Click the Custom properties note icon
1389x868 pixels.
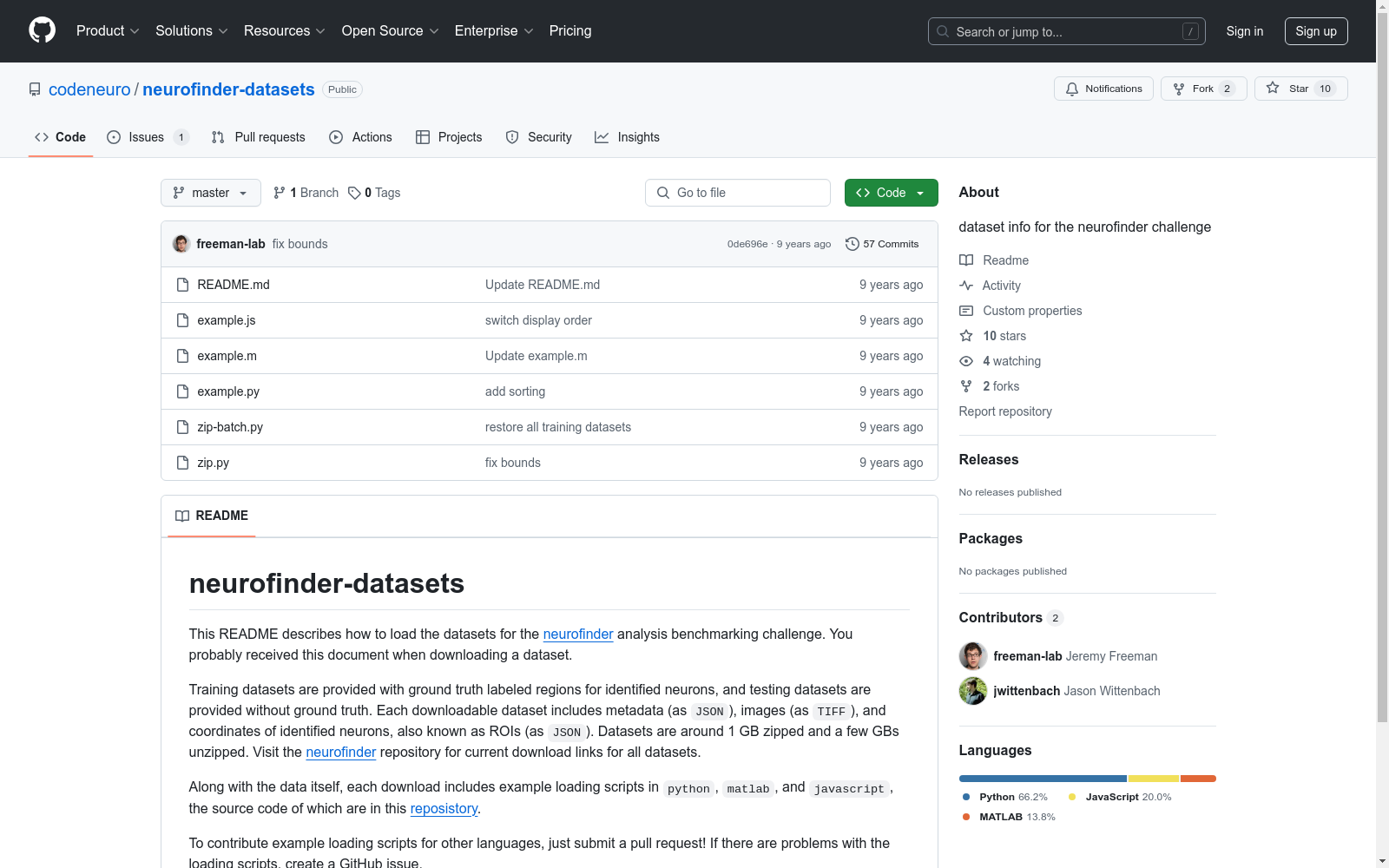pyautogui.click(x=966, y=311)
